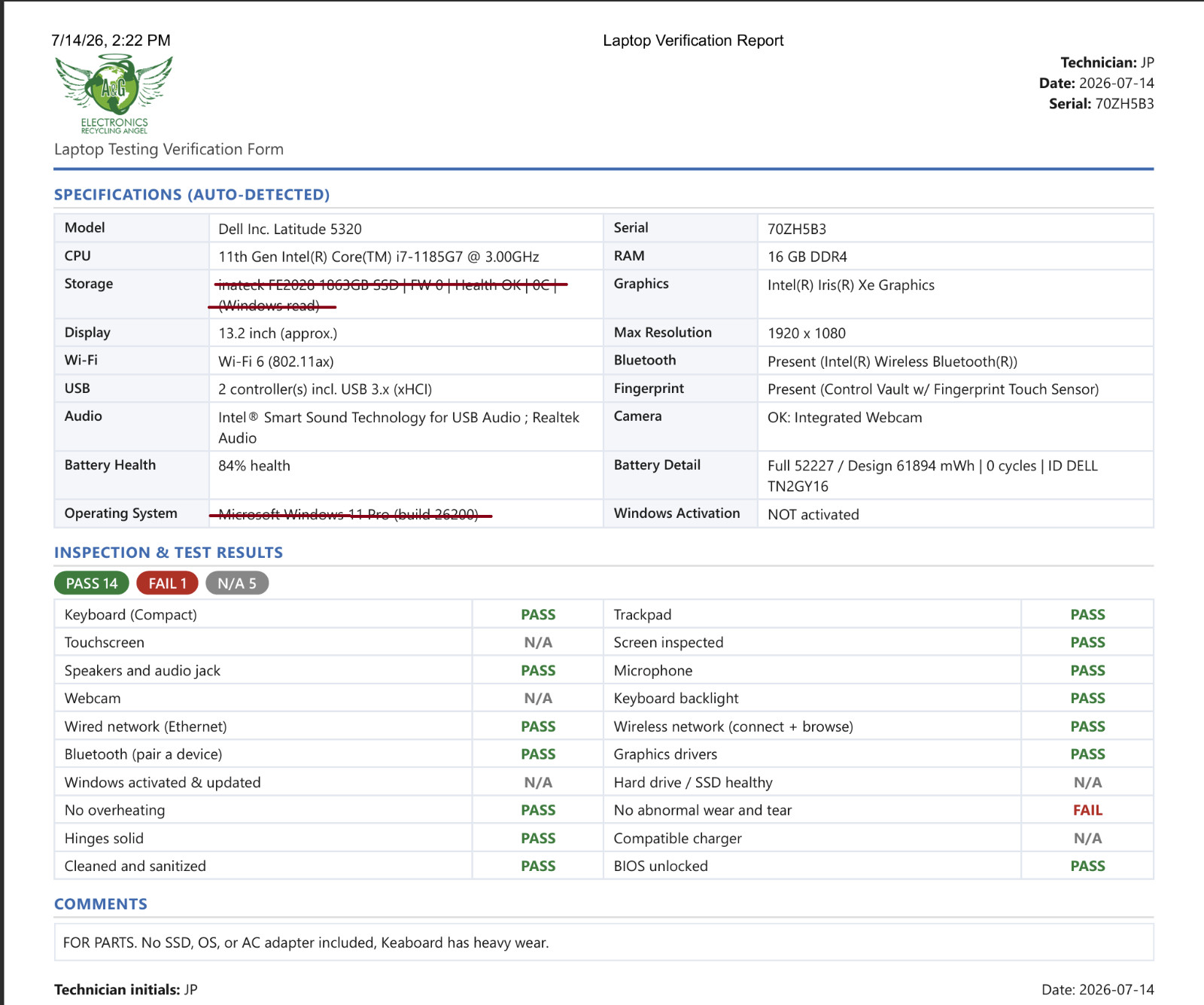Click the struck-through Windows 11 Pro value
1204x1005 pixels.
350,515
